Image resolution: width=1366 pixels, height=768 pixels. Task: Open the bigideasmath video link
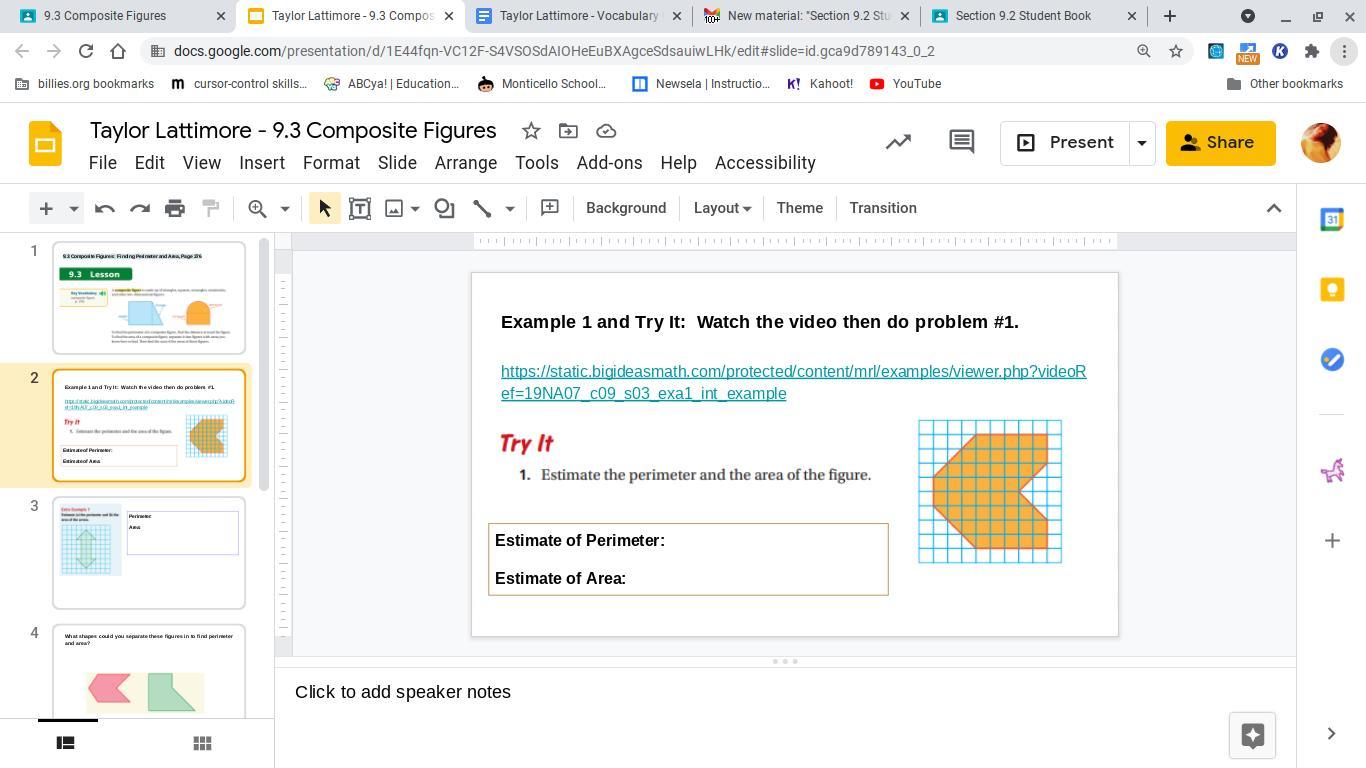click(x=793, y=382)
